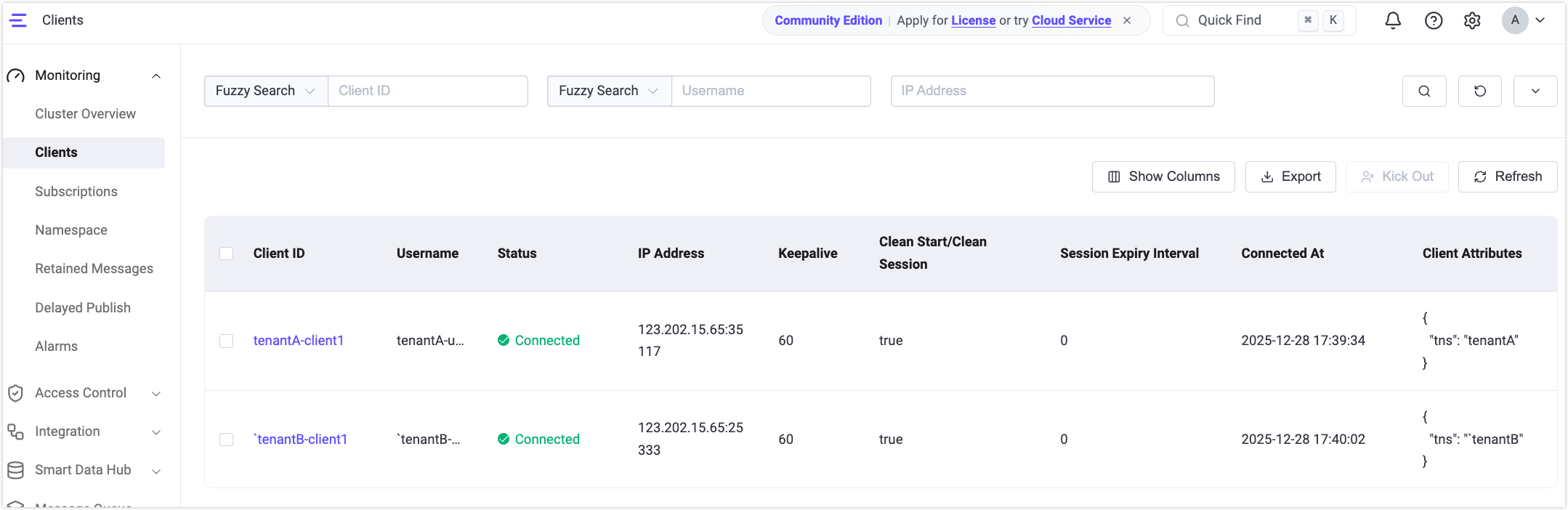Click the Quick Find search icon
The image size is (1568, 510).
click(x=1183, y=20)
